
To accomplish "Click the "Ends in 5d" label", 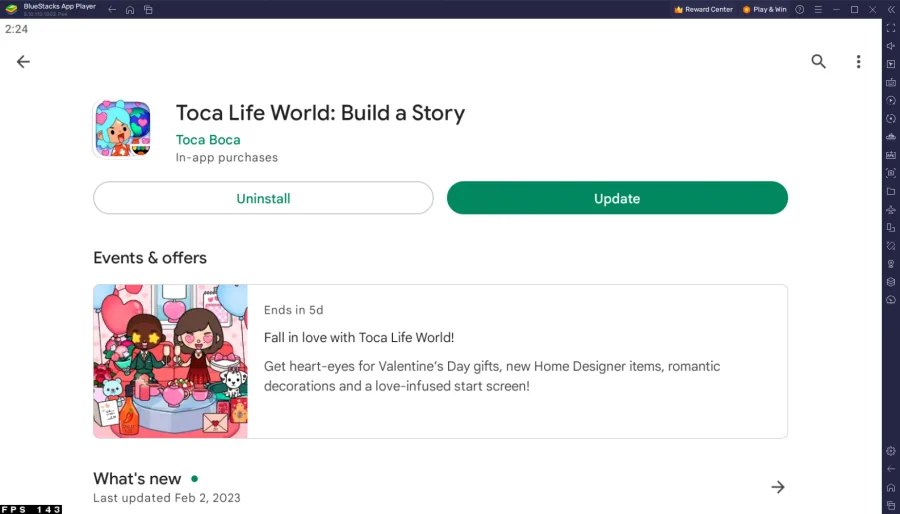I will pos(293,310).
